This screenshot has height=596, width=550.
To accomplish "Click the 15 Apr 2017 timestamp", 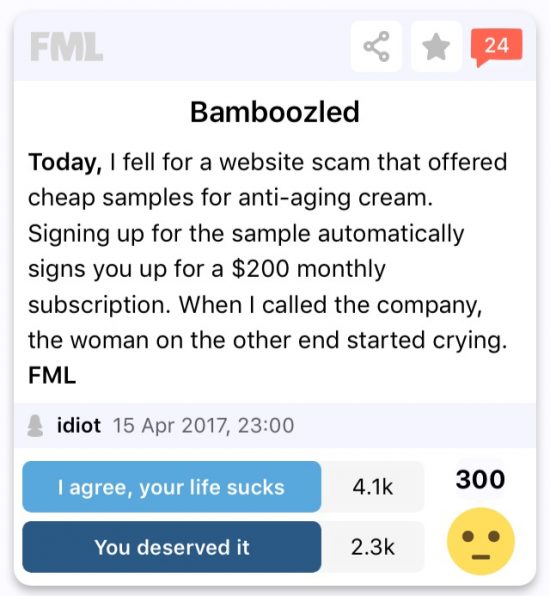I will point(203,425).
